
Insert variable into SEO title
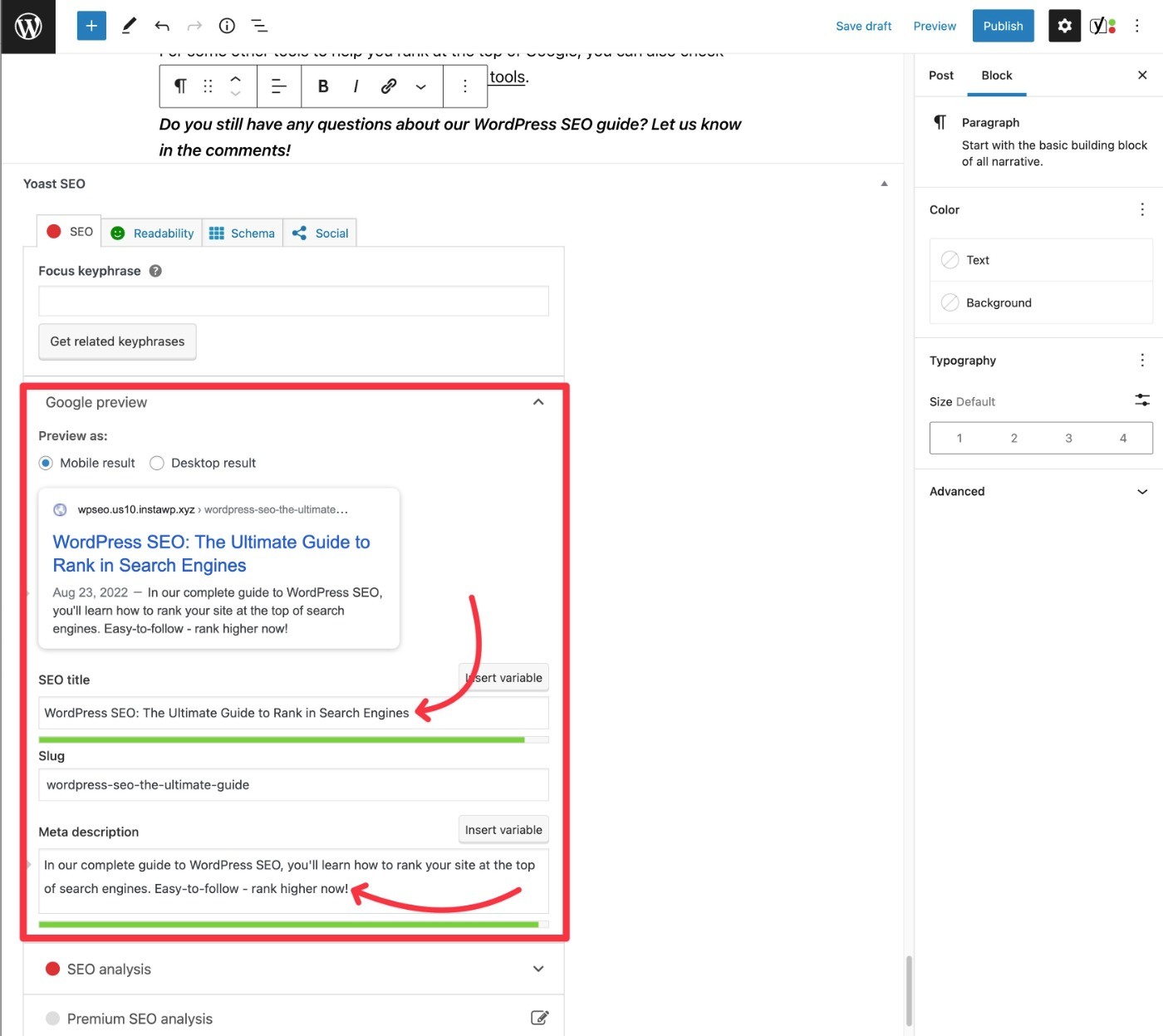[503, 677]
